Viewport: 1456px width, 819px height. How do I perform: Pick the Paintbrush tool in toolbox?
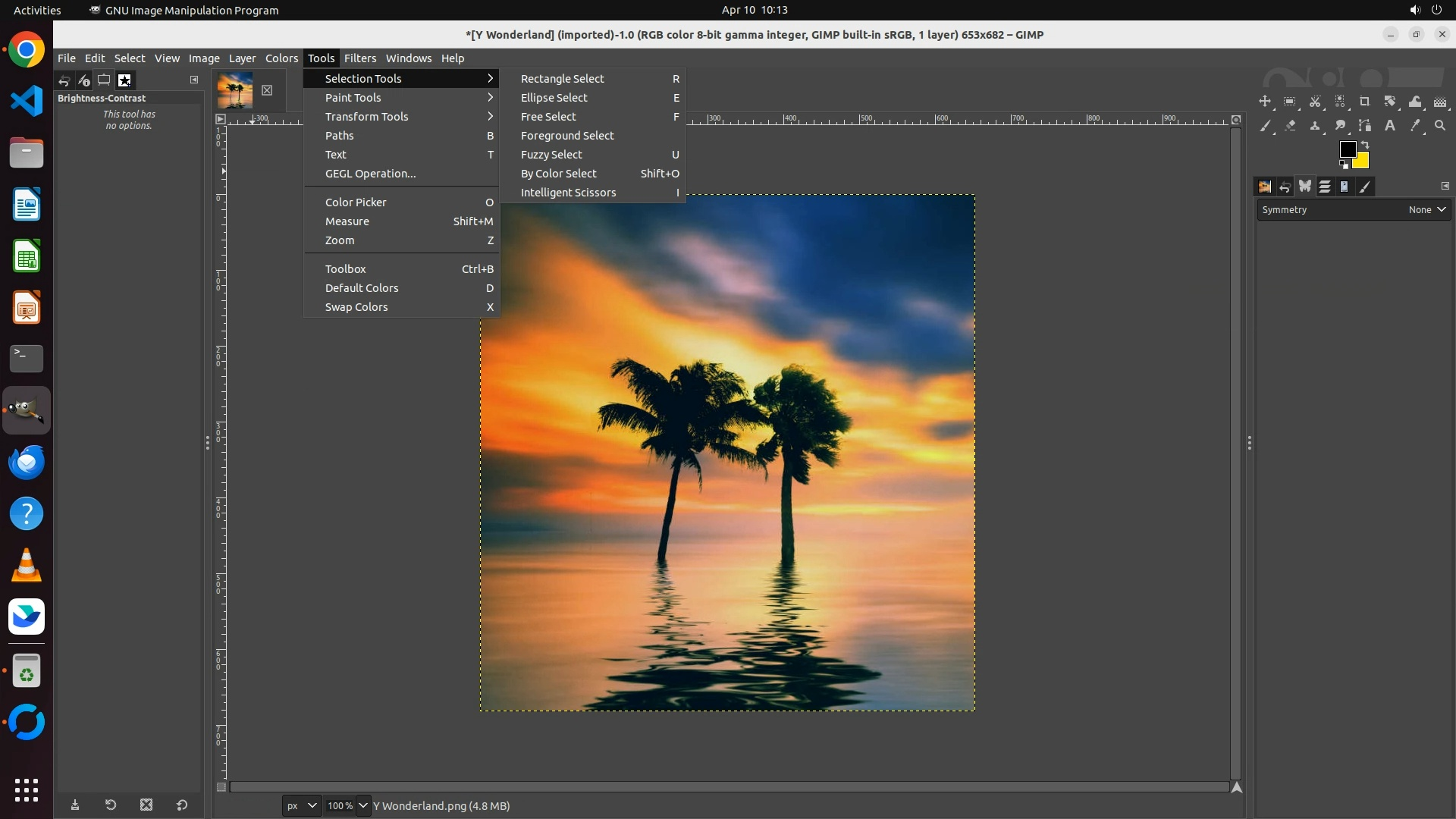tap(1265, 126)
